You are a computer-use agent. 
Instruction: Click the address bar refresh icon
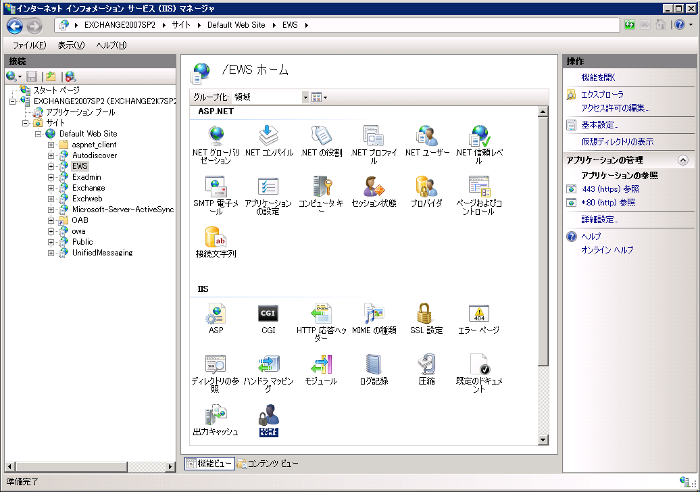pos(629,25)
